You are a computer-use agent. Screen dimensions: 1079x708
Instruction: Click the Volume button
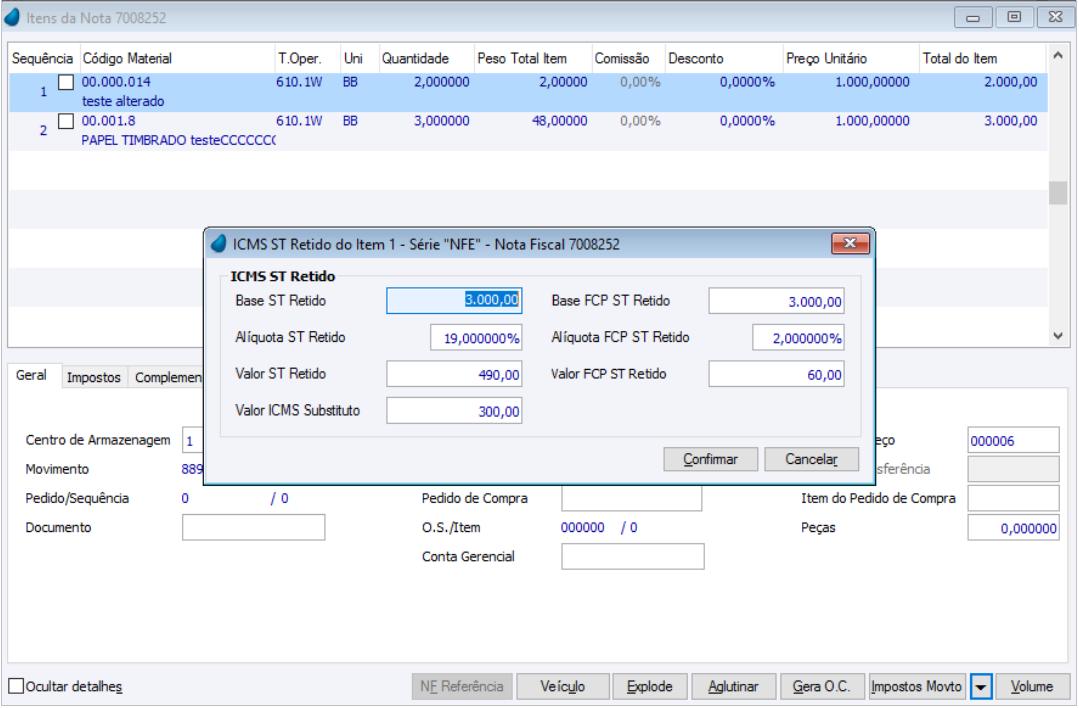pyautogui.click(x=1032, y=687)
